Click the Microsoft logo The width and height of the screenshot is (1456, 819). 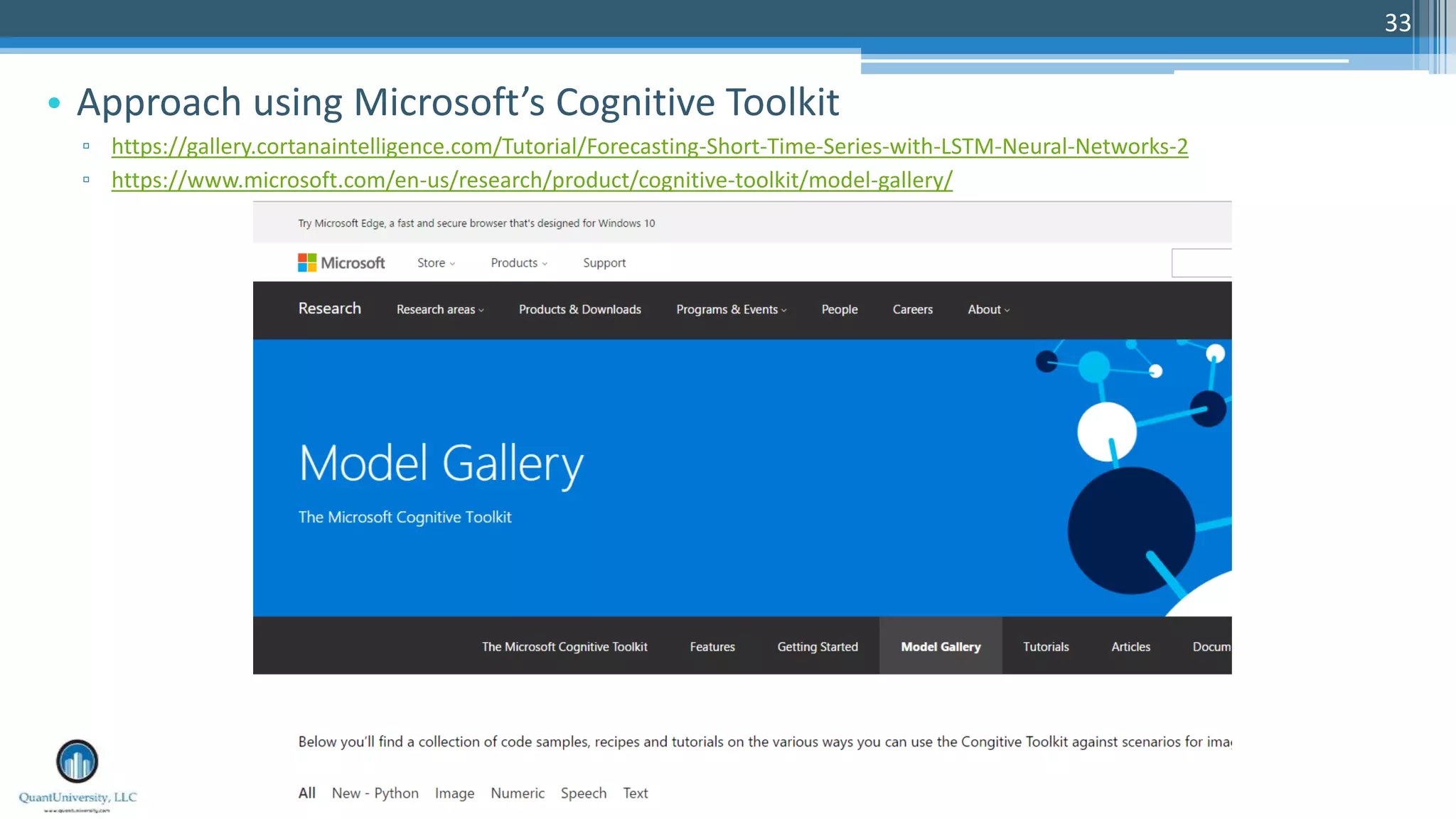(x=341, y=263)
